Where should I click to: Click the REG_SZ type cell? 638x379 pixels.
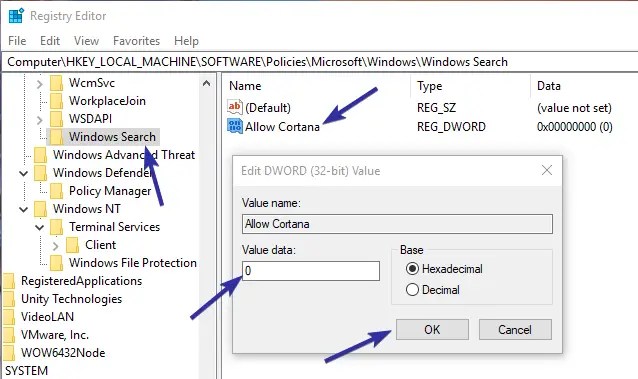click(437, 108)
